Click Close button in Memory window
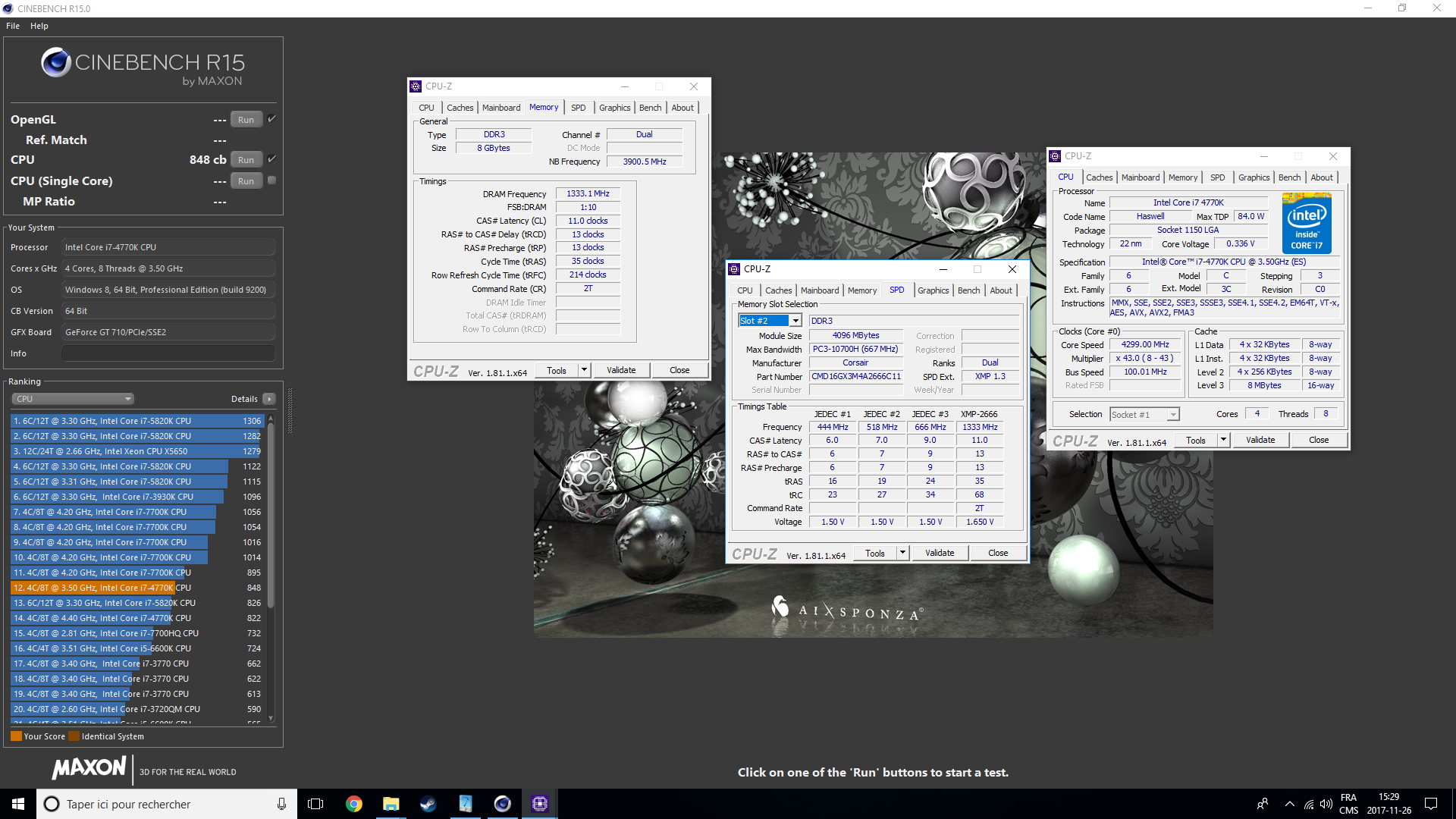The height and width of the screenshot is (819, 1456). [x=679, y=370]
